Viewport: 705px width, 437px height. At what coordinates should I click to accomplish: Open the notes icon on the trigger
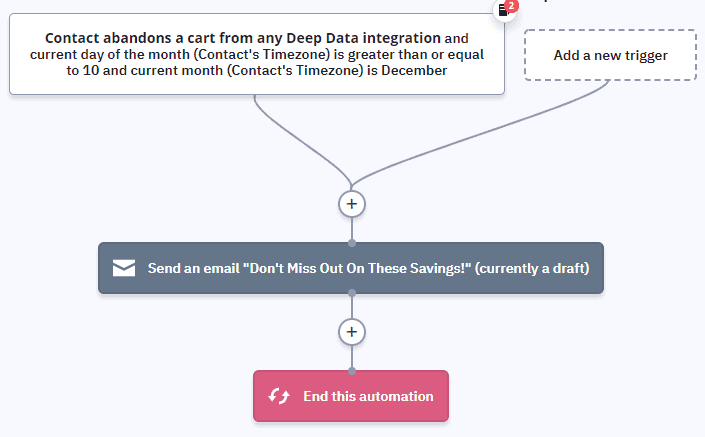504,10
